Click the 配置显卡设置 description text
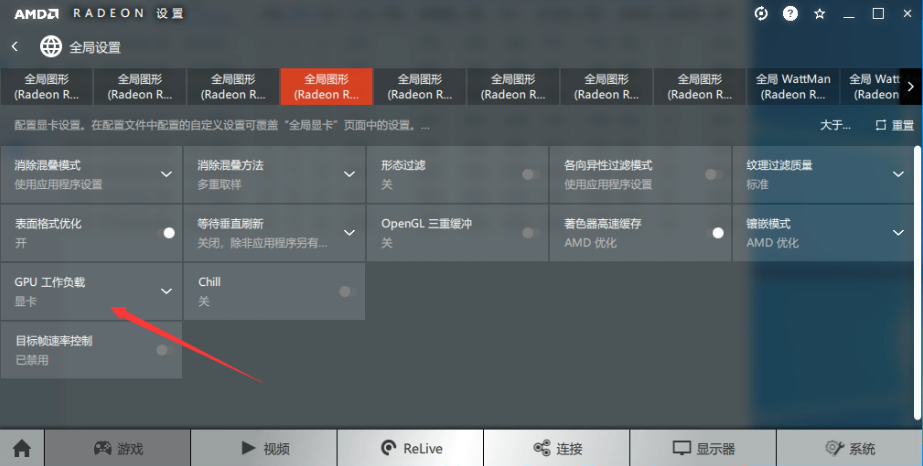Image resolution: width=923 pixels, height=466 pixels. click(222, 125)
